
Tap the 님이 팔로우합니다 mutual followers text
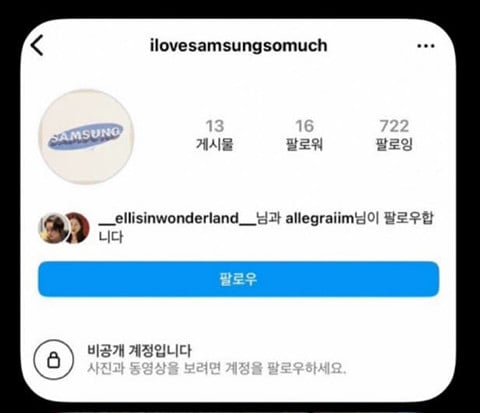tap(393, 218)
